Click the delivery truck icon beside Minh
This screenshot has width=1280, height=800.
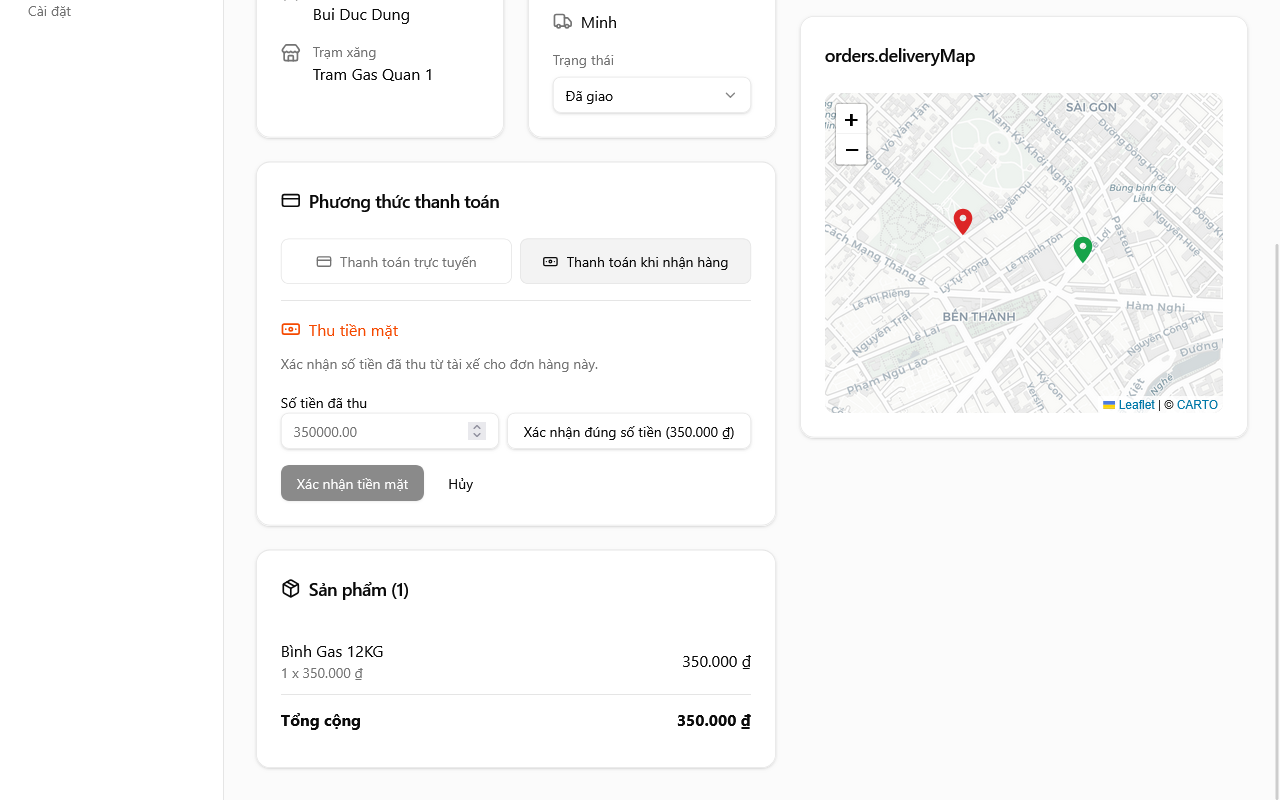[x=563, y=22]
